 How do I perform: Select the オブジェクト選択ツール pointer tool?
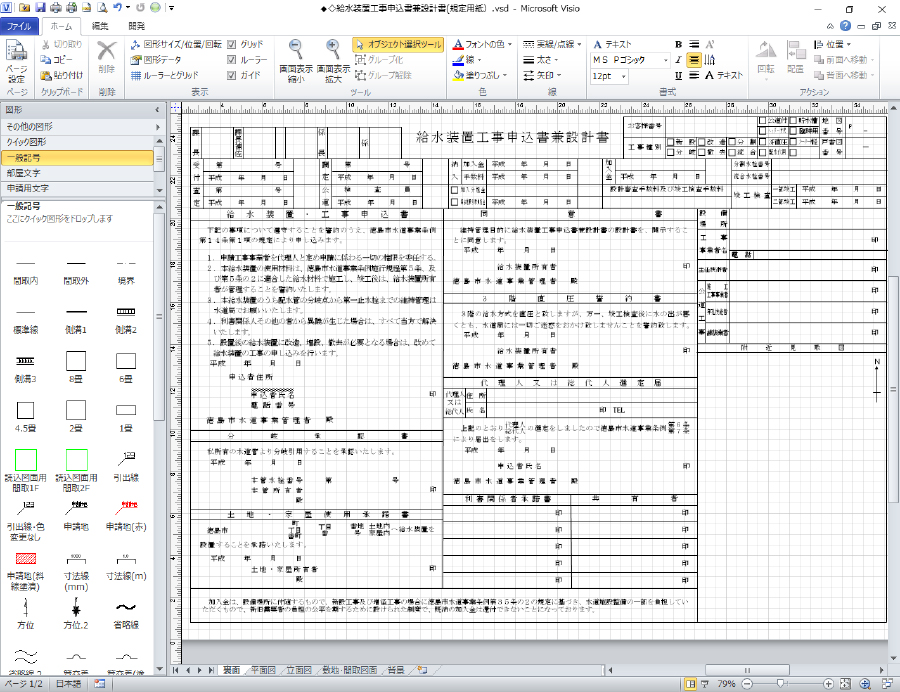tap(398, 44)
